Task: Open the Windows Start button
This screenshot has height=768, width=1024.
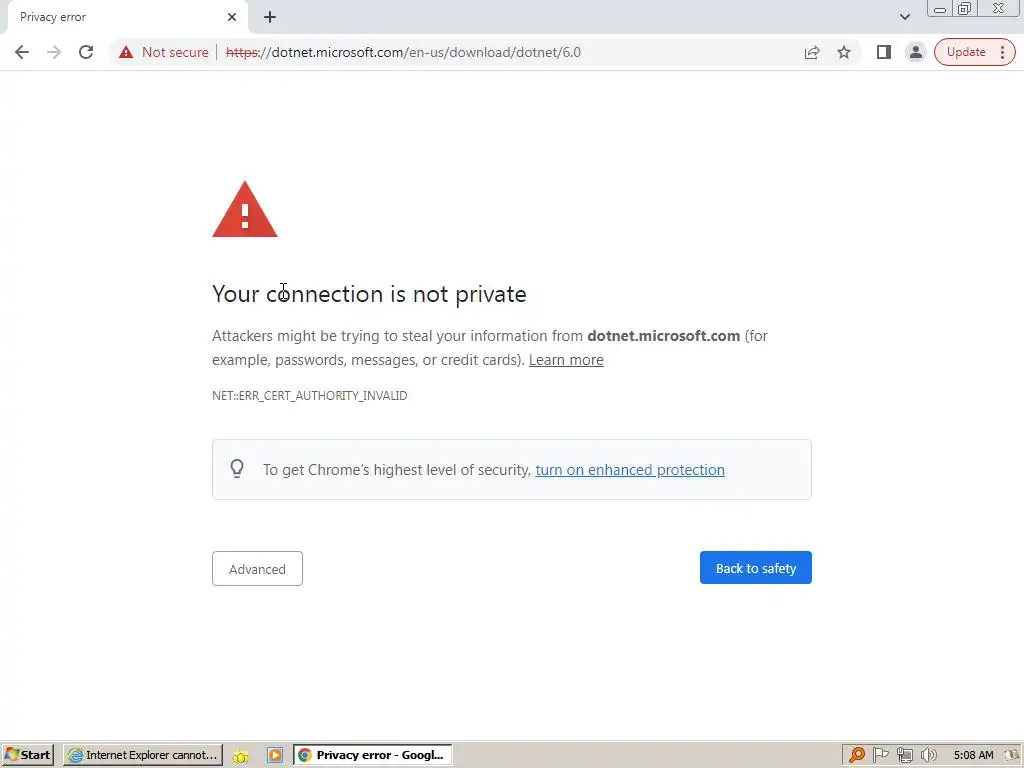Action: click(x=27, y=755)
